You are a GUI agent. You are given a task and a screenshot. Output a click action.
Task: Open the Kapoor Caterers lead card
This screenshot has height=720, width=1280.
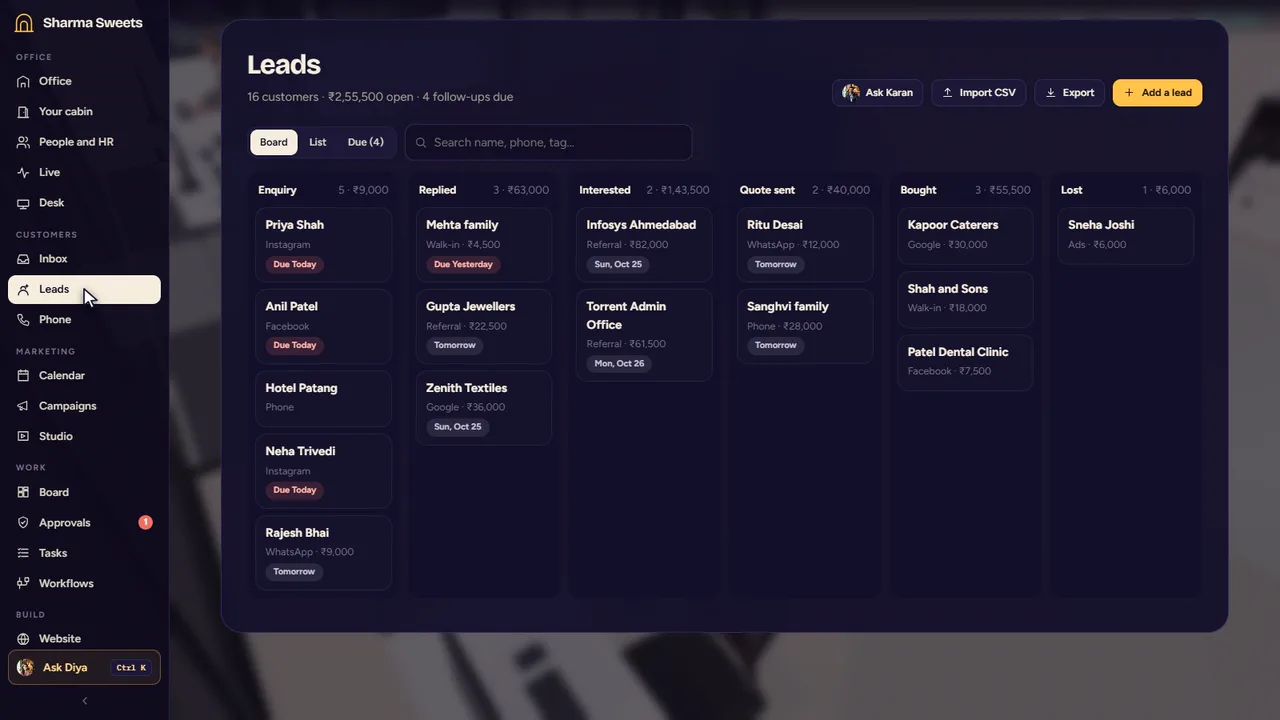point(965,236)
